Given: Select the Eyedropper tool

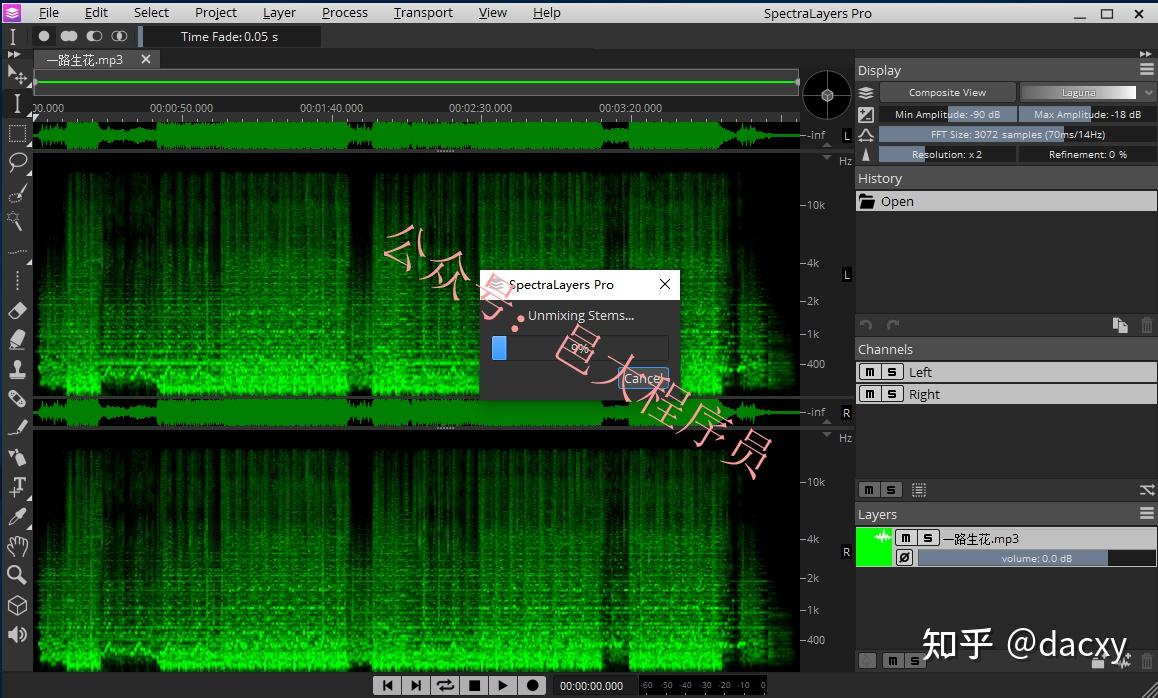Looking at the screenshot, I should 16,516.
